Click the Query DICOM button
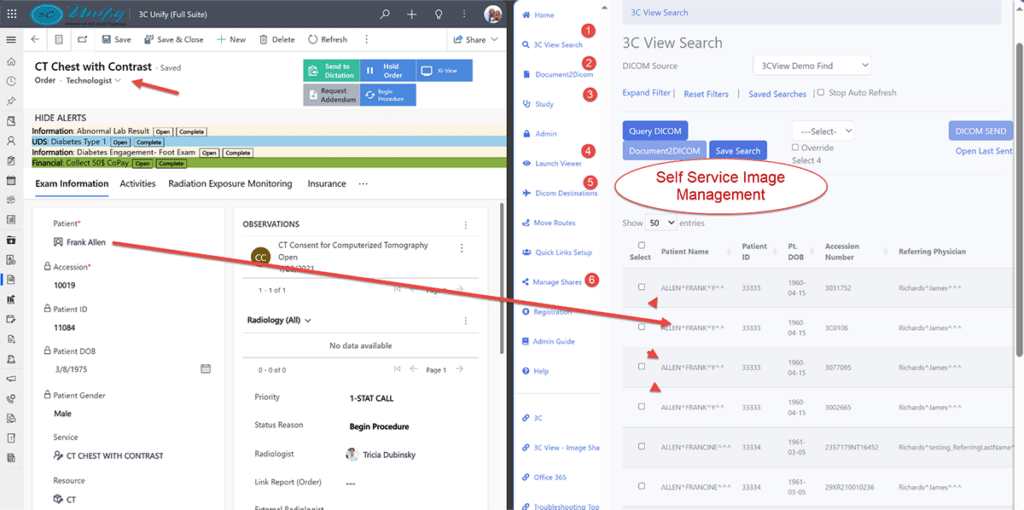 click(655, 130)
